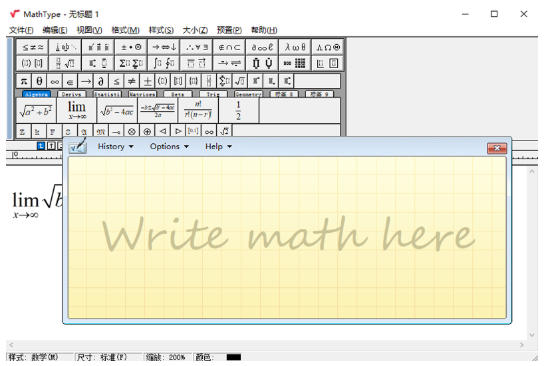546x366 pixels.
Task: Open the logical symbols palette (∴∀∃)
Action: (196, 47)
